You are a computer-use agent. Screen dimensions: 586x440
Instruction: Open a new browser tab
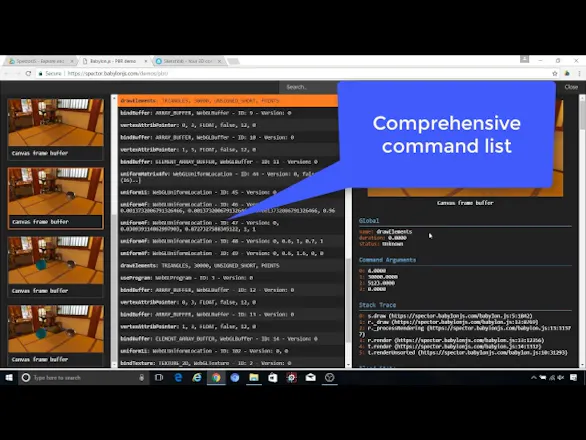coord(234,61)
